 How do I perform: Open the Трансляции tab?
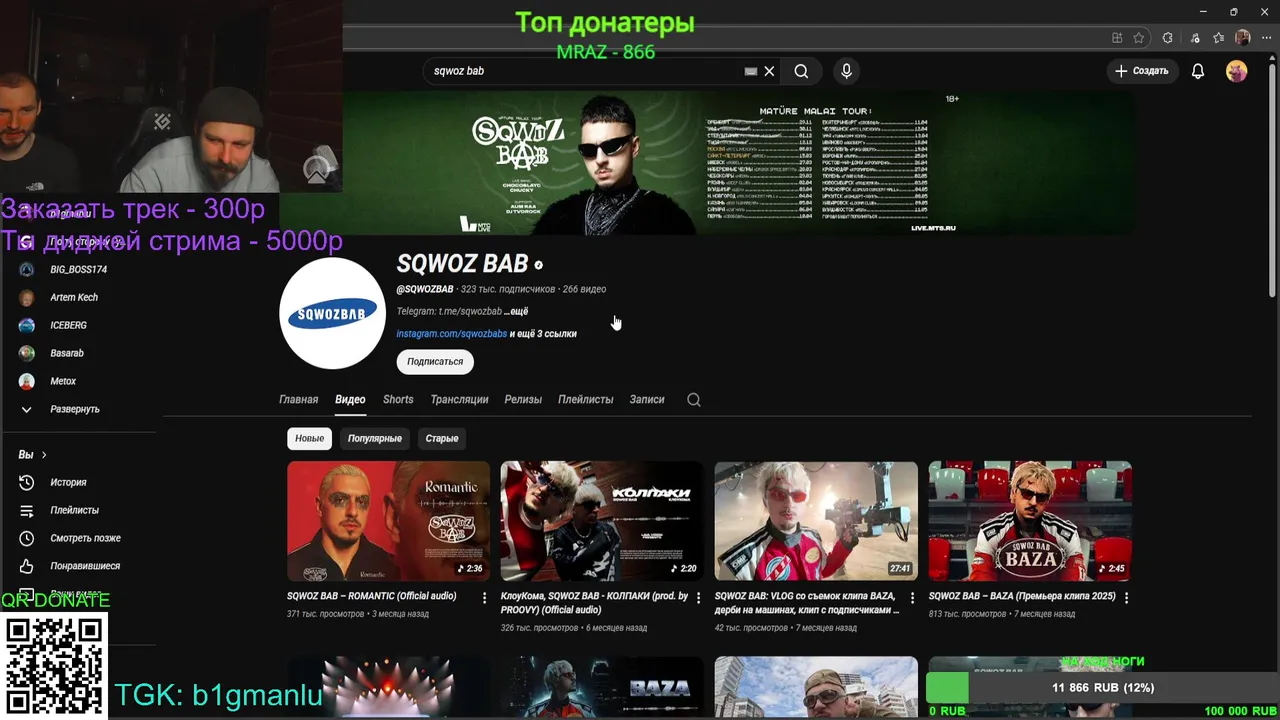[x=459, y=399]
